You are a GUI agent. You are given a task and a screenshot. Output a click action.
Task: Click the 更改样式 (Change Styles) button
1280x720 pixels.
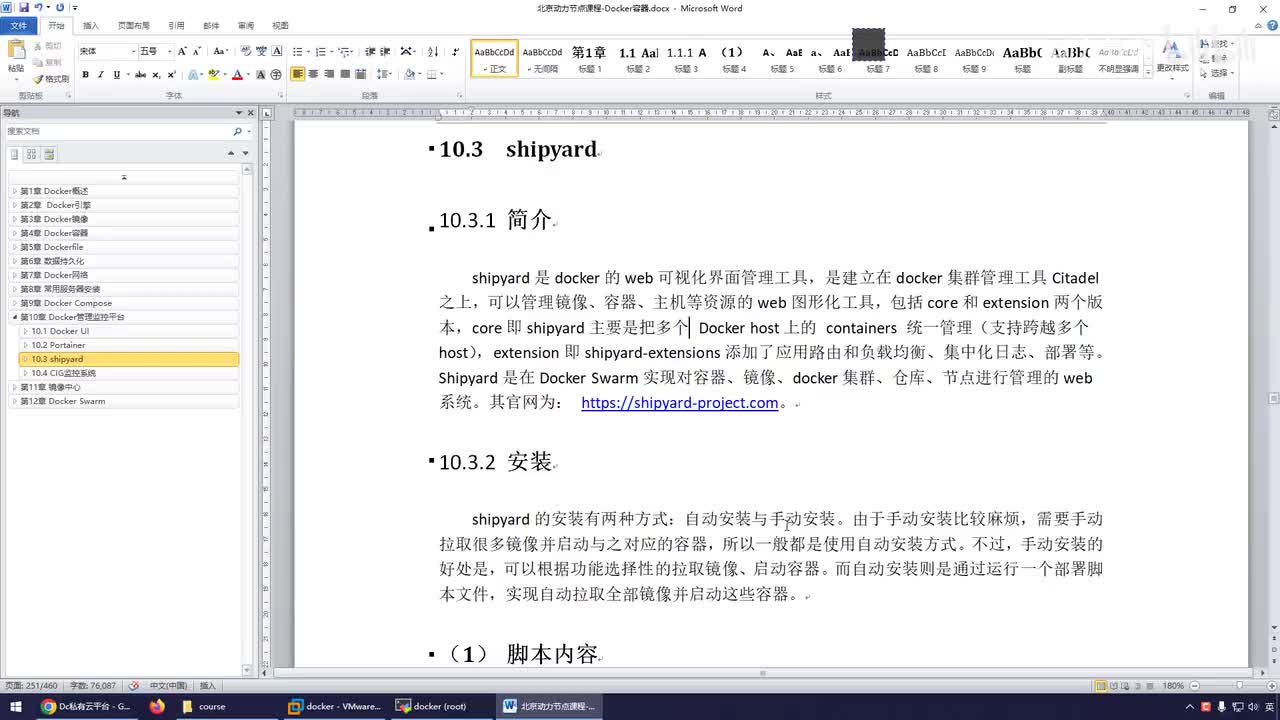tap(1173, 58)
